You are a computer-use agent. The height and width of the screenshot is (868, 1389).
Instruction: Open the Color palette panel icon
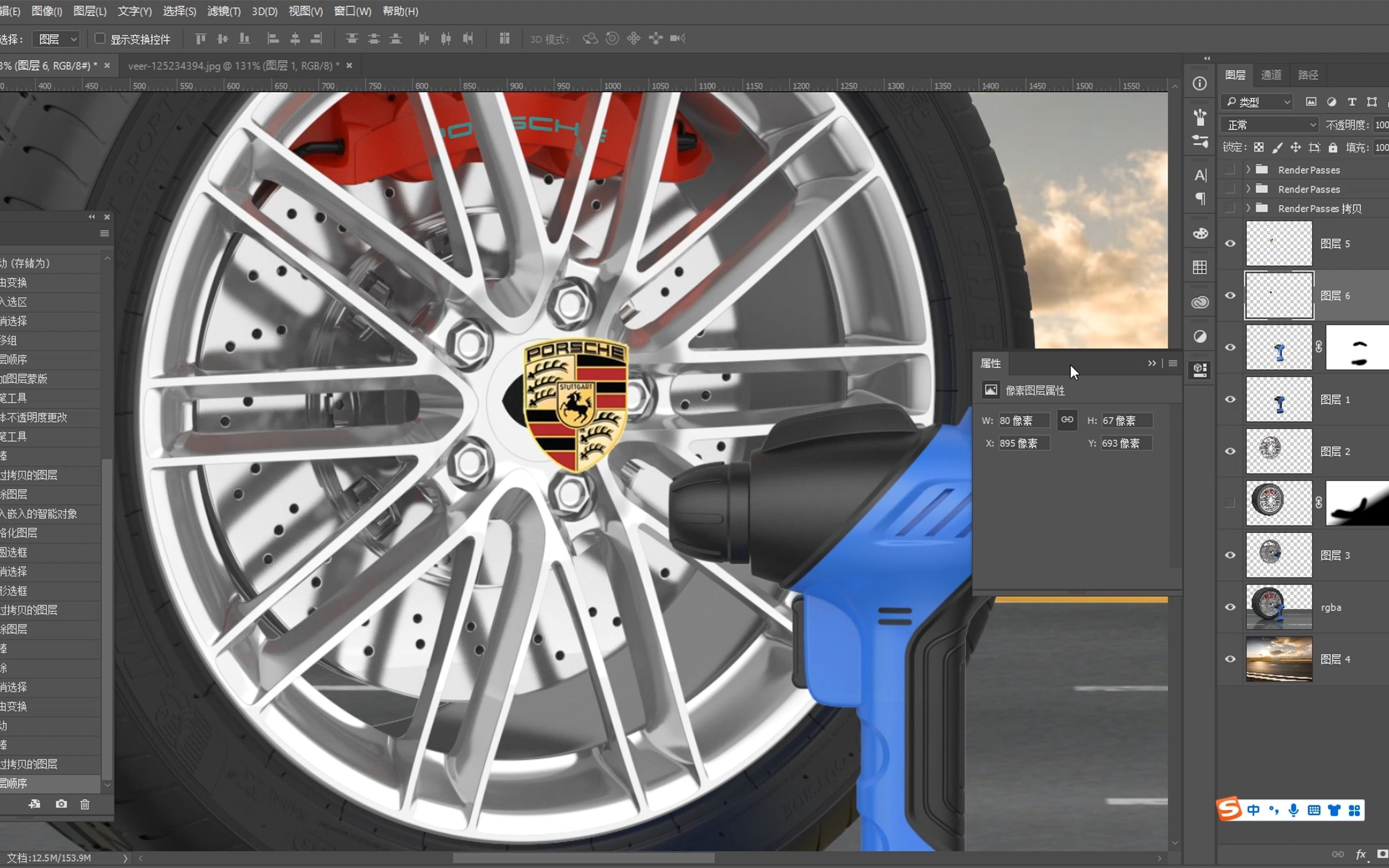pos(1200,233)
